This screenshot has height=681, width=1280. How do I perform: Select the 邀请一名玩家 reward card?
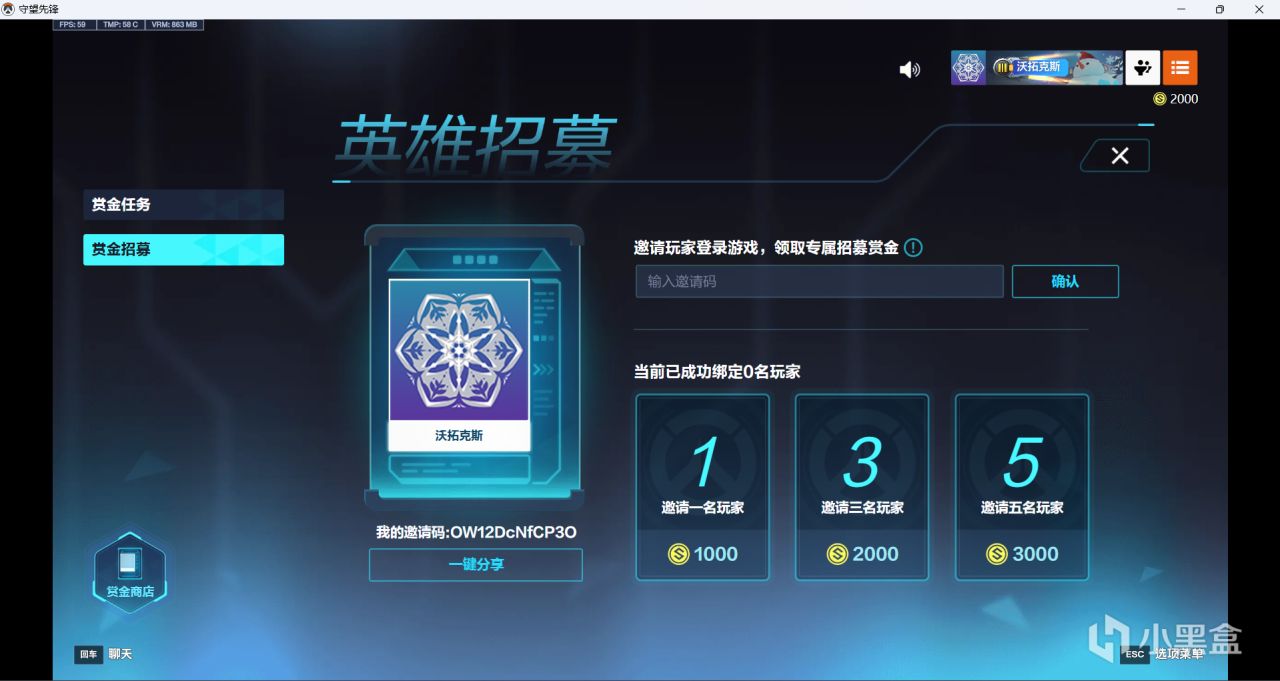click(703, 487)
